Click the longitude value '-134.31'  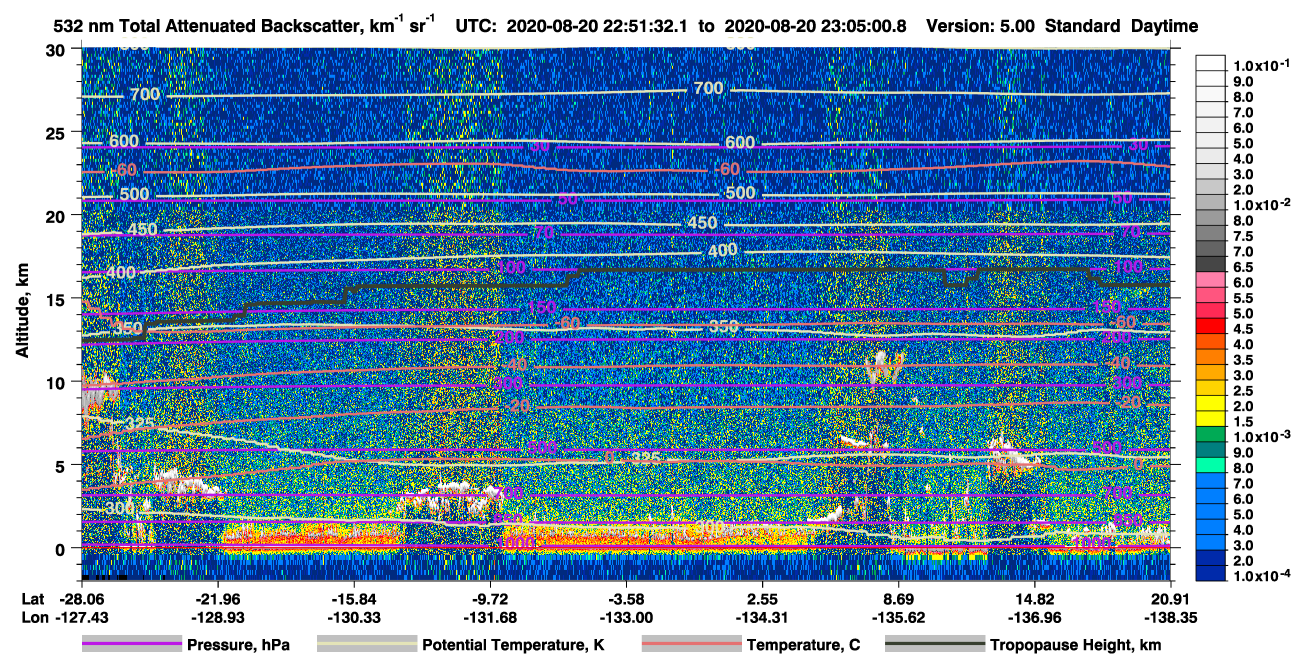point(762,617)
